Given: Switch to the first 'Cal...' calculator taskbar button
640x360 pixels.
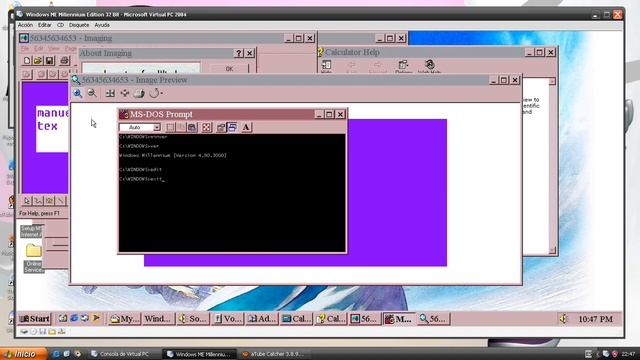Looking at the screenshot, I should [296, 319].
